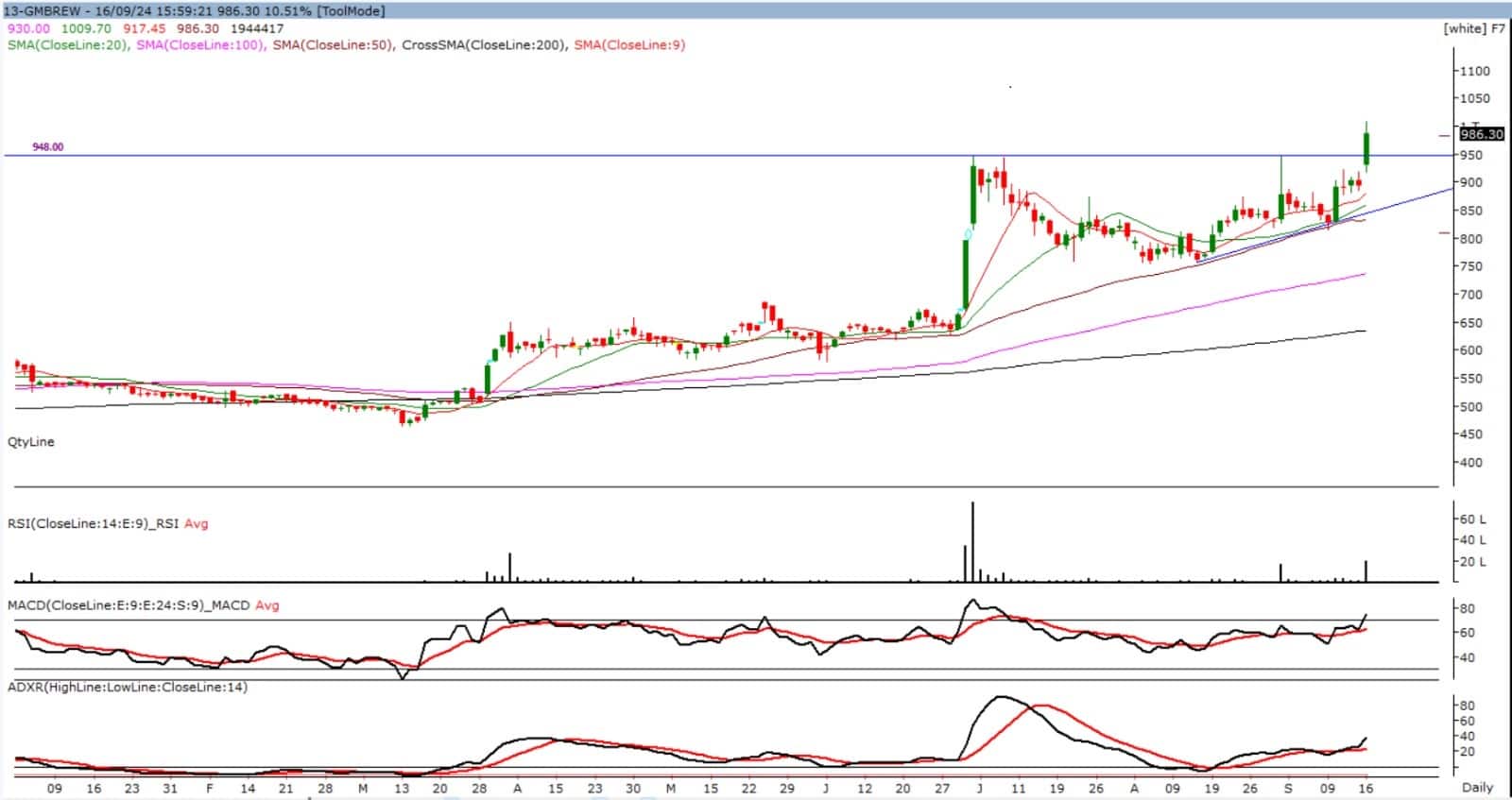Image resolution: width=1512 pixels, height=800 pixels.
Task: Select the 948.00 horizontal line label
Action: point(47,147)
